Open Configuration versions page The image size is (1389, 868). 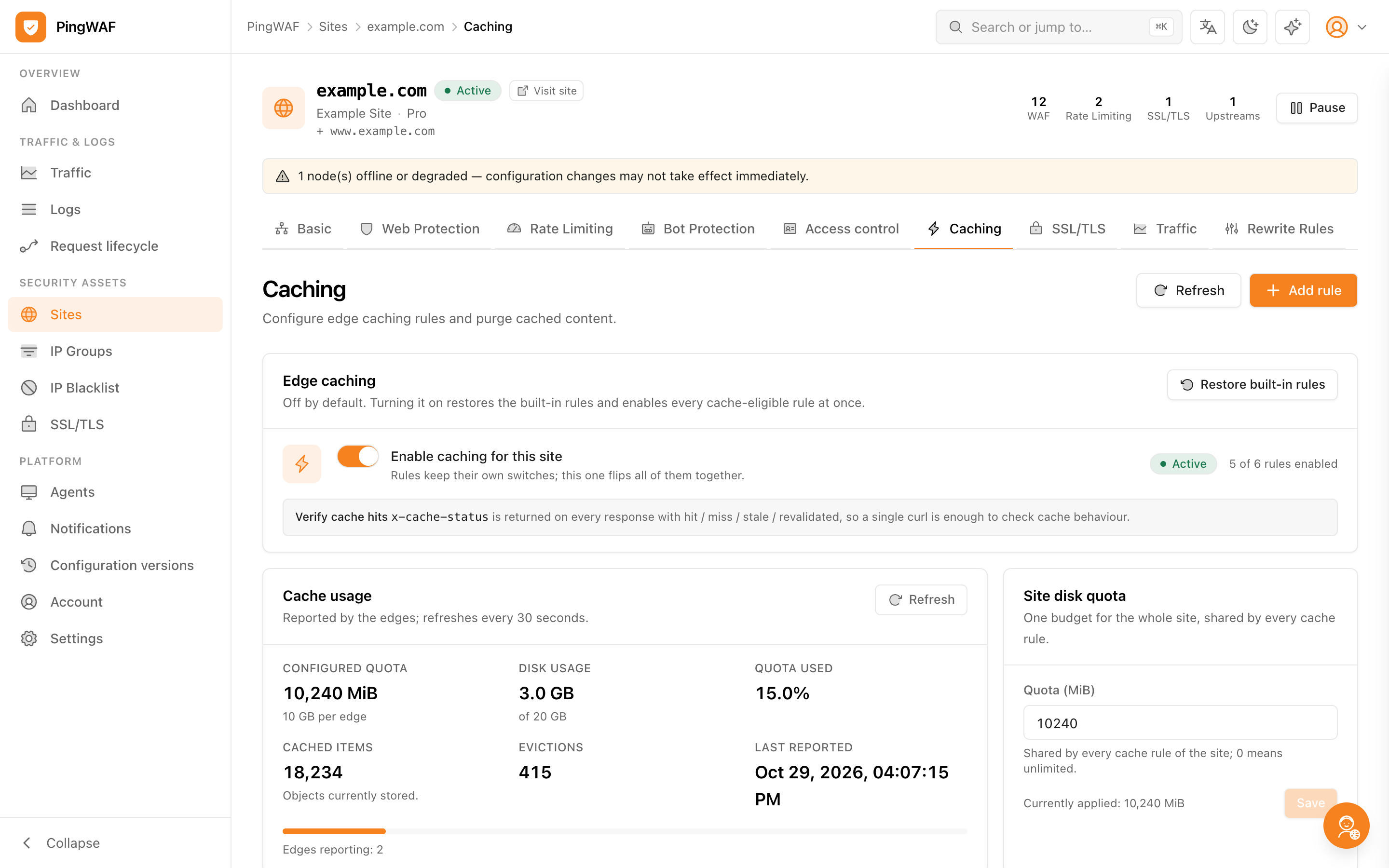coord(115,566)
